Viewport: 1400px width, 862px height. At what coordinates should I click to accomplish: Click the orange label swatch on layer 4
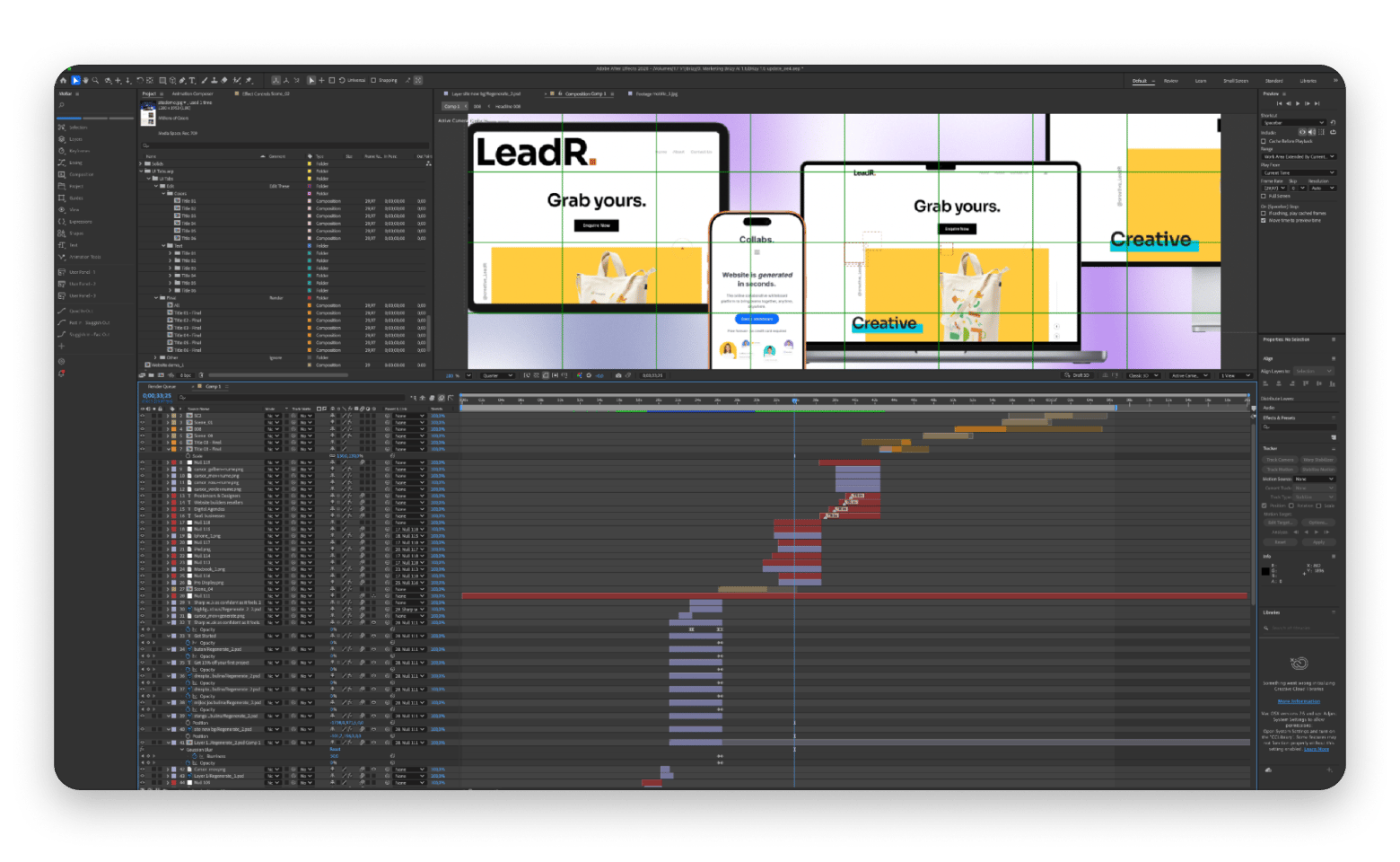coord(172,429)
